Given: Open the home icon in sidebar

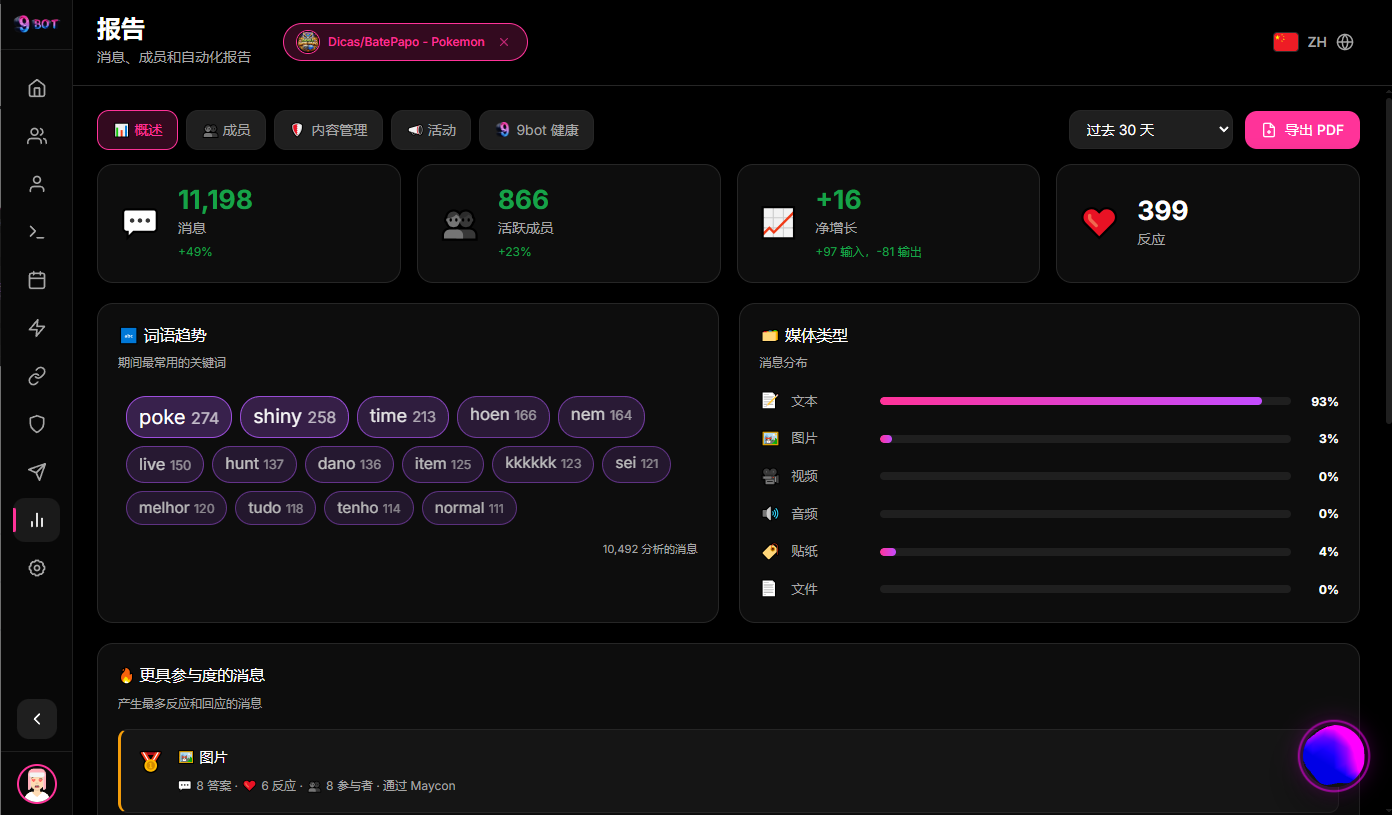Looking at the screenshot, I should (37, 88).
